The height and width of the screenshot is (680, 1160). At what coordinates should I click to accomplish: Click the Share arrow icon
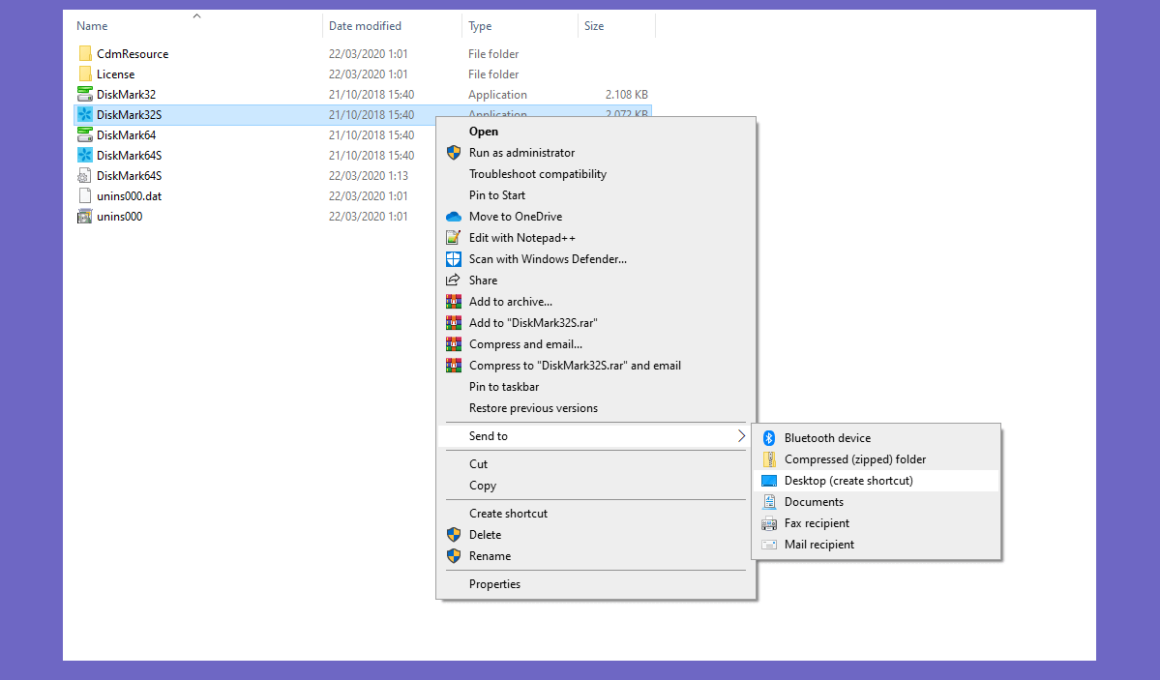453,280
